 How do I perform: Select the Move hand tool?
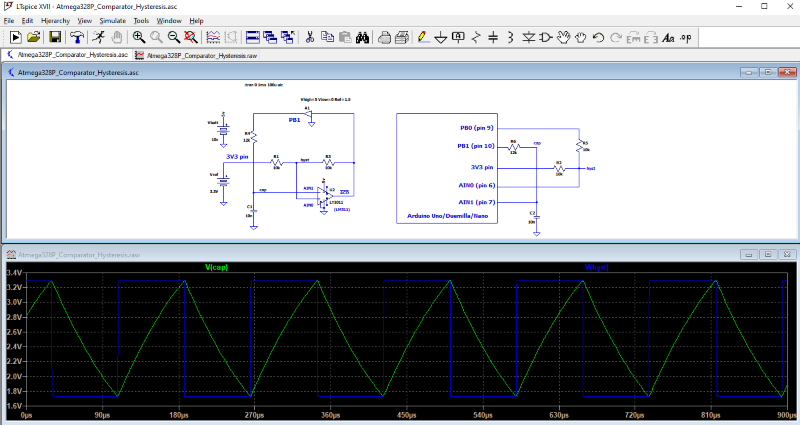pyautogui.click(x=563, y=37)
